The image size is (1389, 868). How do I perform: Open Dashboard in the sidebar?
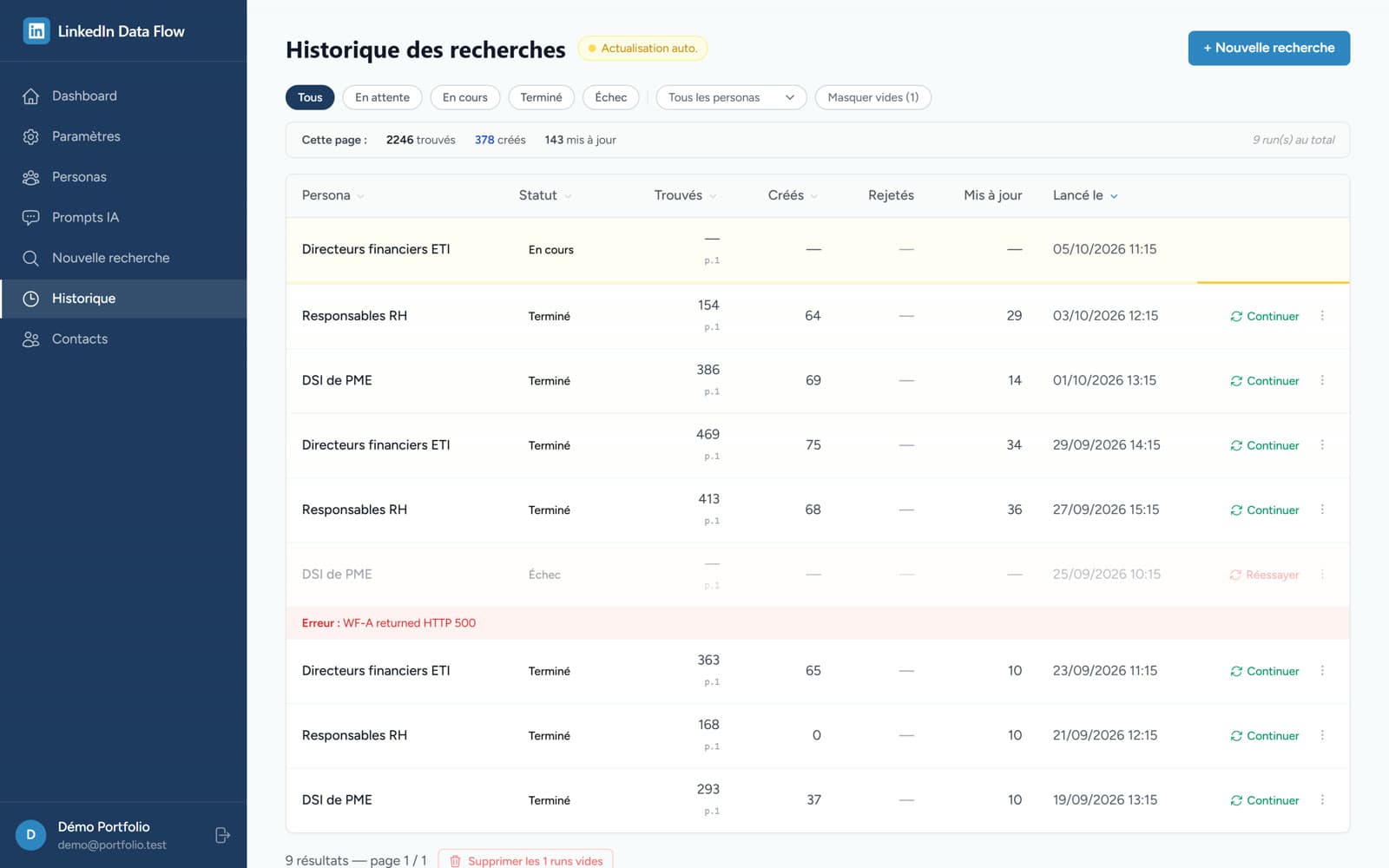click(123, 96)
